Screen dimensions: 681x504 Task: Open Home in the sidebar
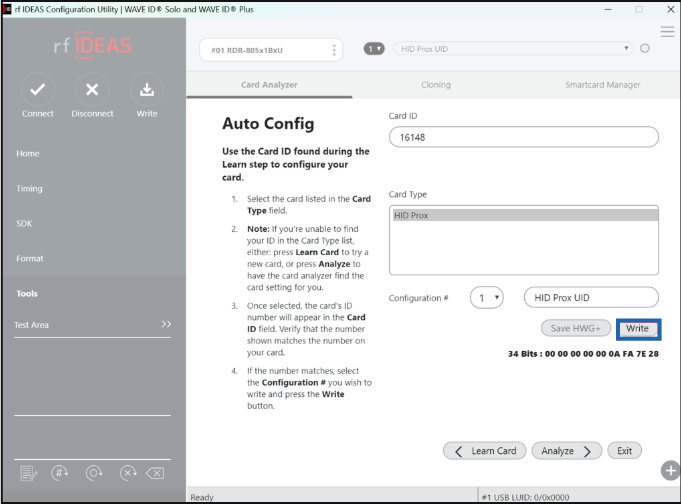tap(28, 153)
